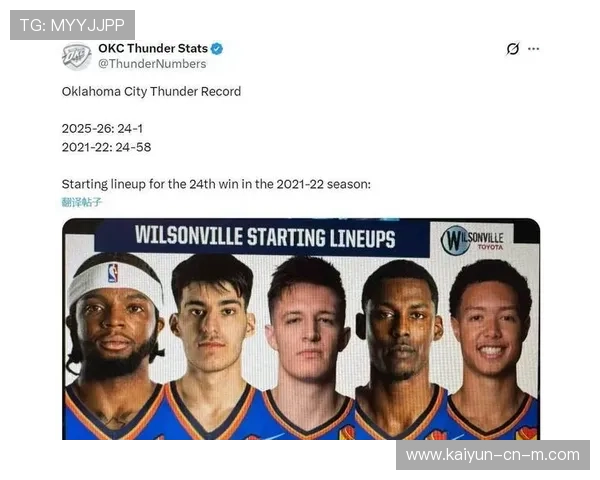600x480 pixels.
Task: Open the three-dot more options menu
Action: (x=533, y=49)
